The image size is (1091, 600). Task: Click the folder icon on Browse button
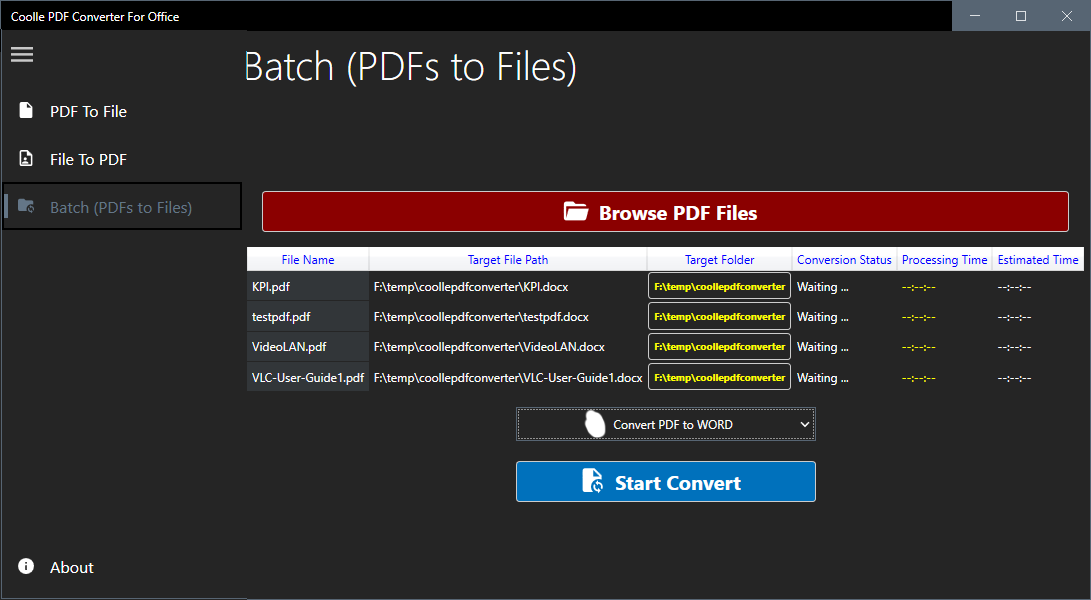click(575, 212)
